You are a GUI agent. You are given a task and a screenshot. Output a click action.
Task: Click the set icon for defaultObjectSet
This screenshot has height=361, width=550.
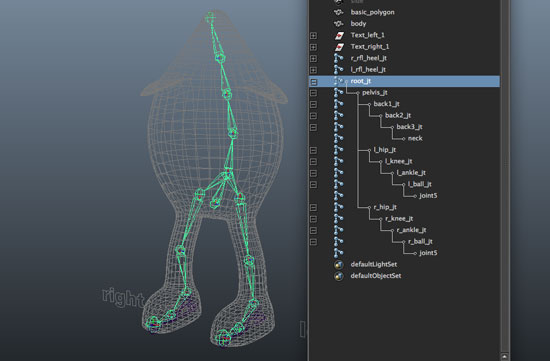(x=338, y=276)
